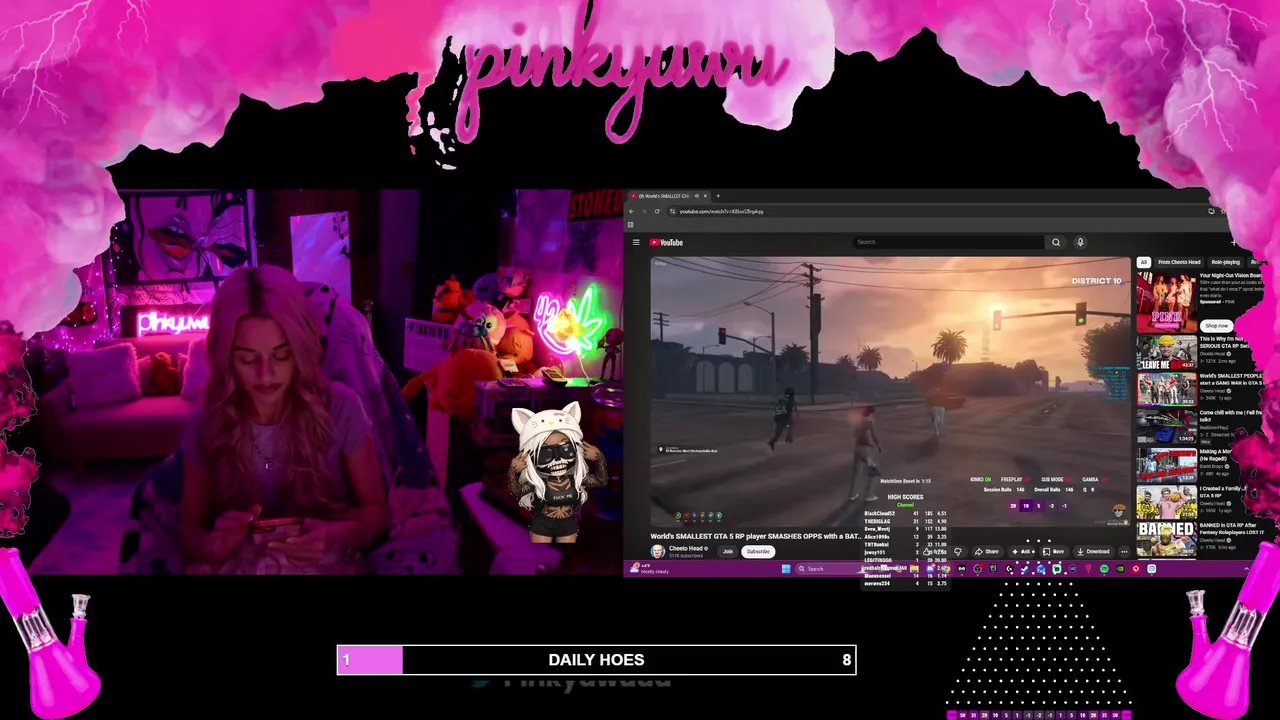Click the browser address bar URL

pyautogui.click(x=721, y=211)
